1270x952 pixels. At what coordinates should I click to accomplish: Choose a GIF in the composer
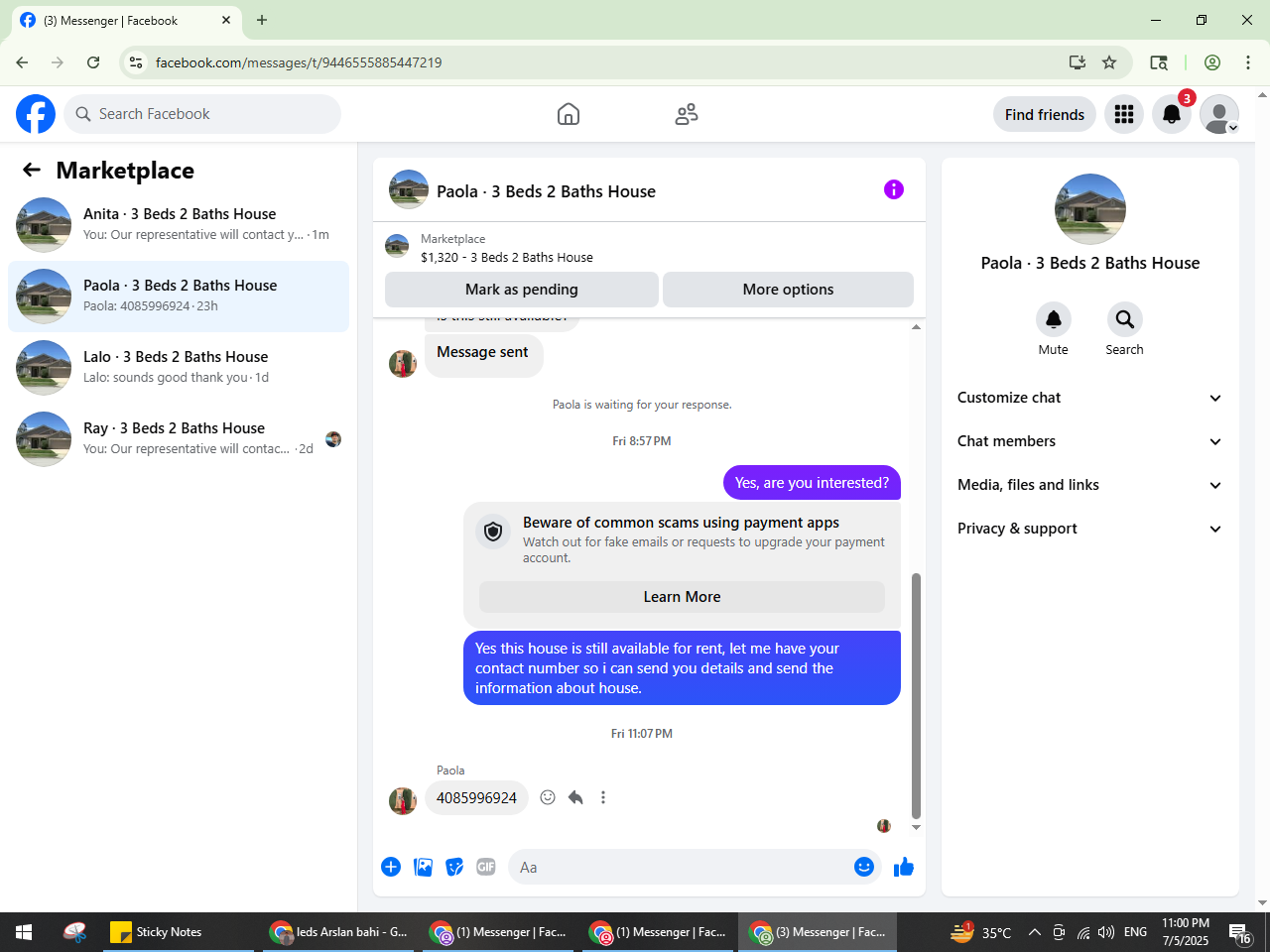pos(486,867)
